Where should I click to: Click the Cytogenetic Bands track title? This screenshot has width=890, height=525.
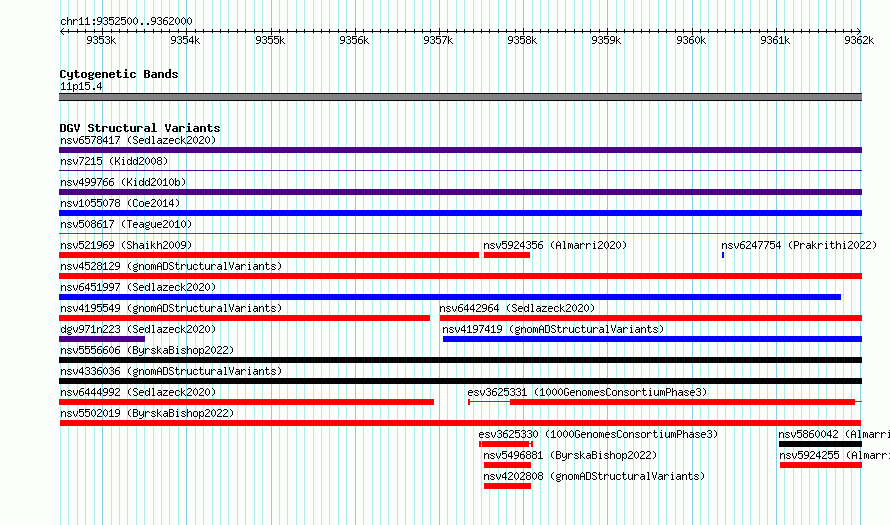[x=119, y=74]
